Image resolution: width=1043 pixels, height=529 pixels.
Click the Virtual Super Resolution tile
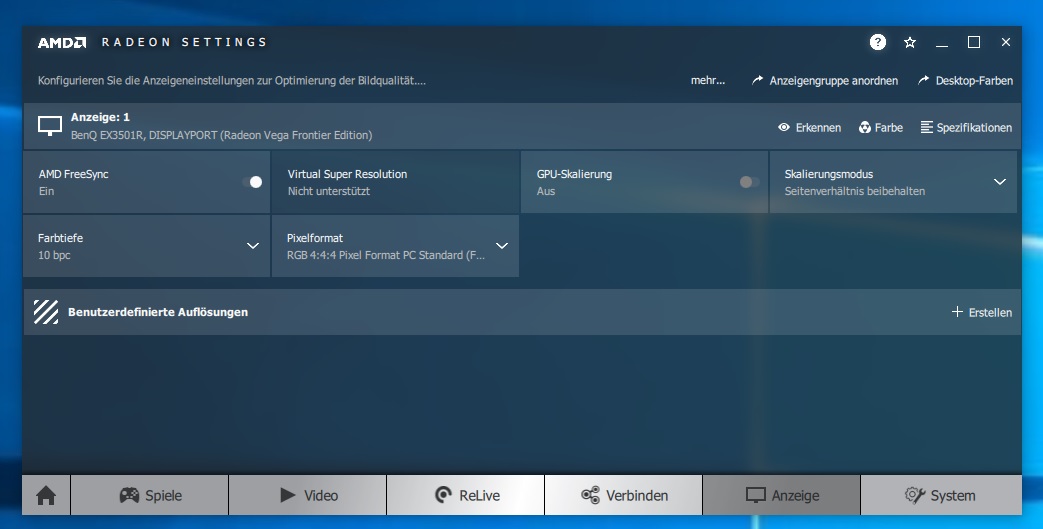[395, 182]
